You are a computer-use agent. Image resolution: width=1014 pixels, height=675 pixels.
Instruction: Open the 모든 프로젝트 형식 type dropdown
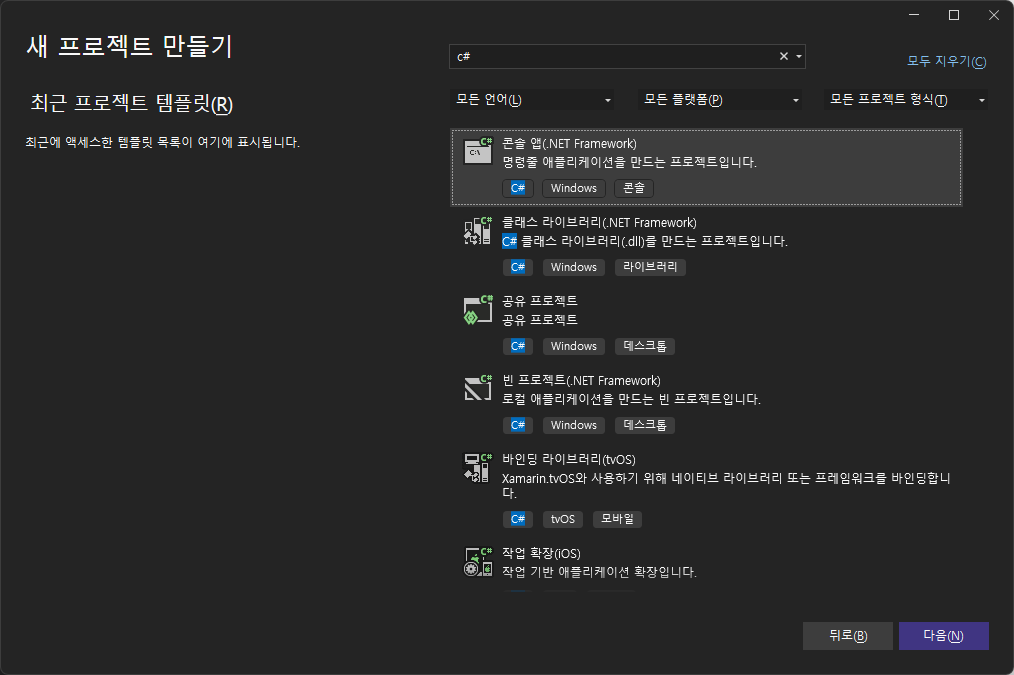[905, 100]
